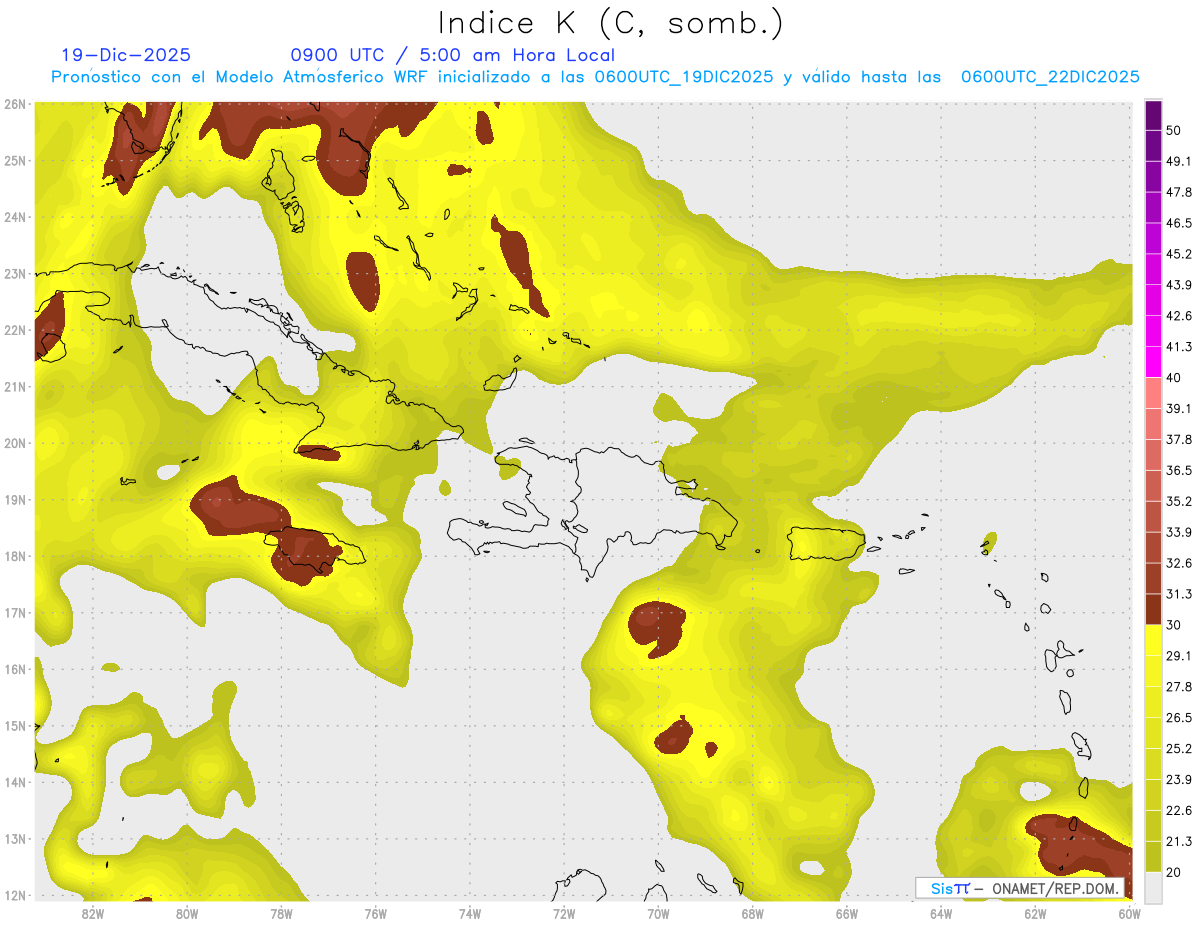Click the dark purple swatch above 50

1153,115
